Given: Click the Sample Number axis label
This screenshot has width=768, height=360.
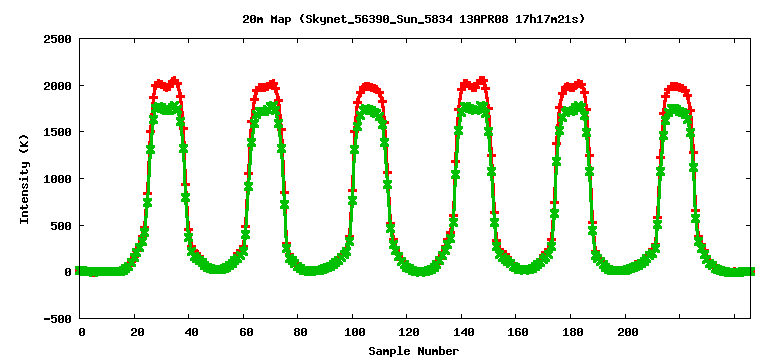Looking at the screenshot, I should (413, 351).
